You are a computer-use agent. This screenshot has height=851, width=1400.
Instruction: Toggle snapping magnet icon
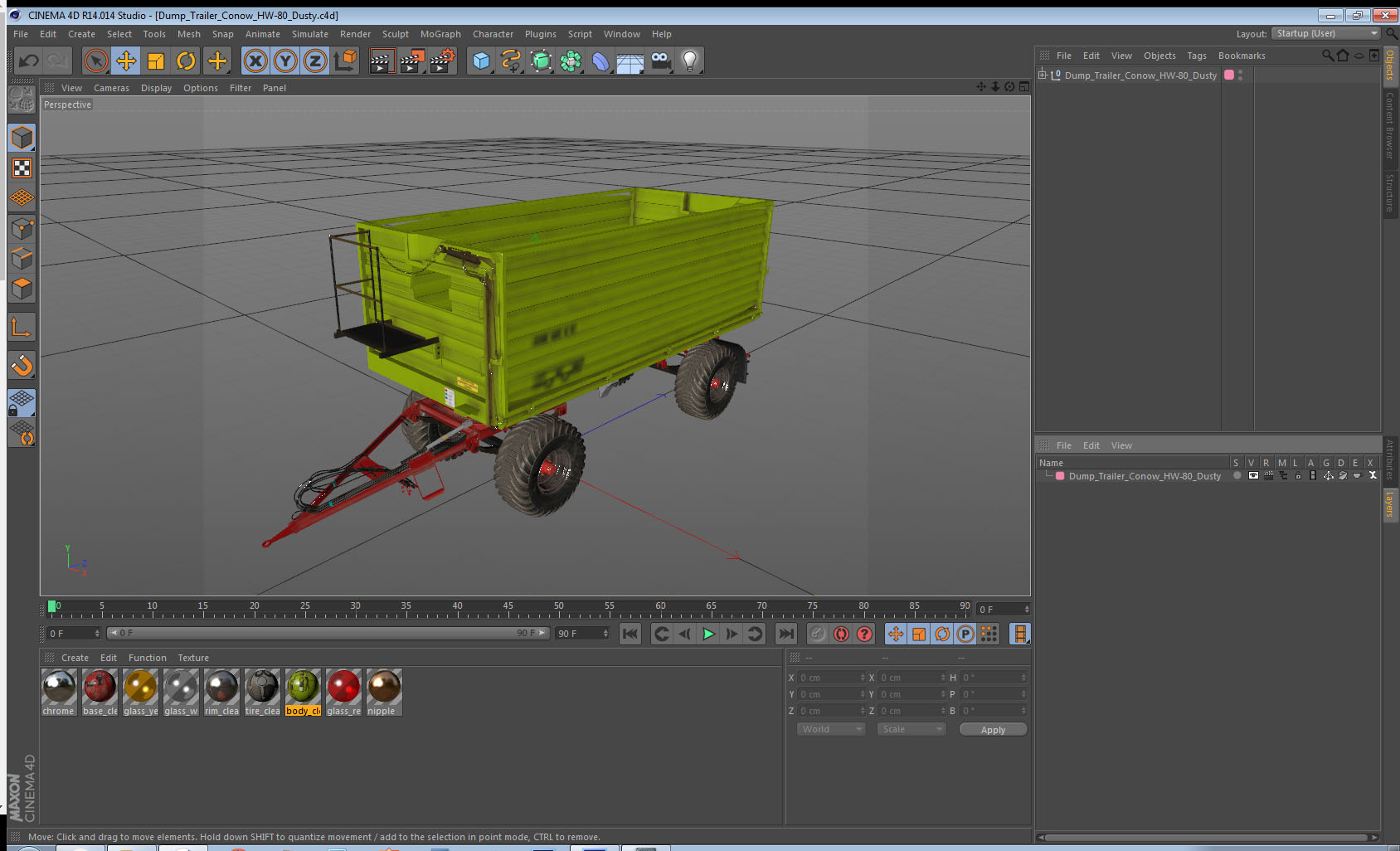tap(22, 365)
